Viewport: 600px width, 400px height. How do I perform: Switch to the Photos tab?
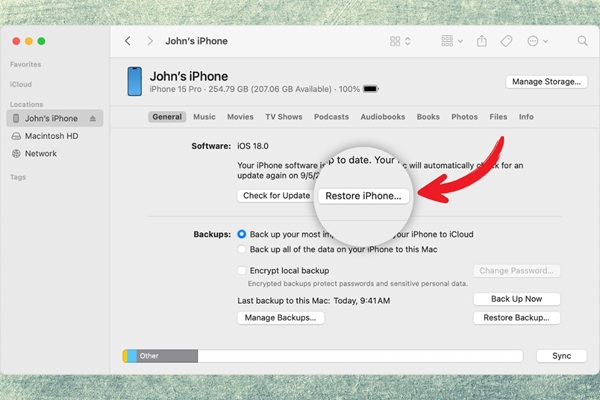pyautogui.click(x=464, y=117)
